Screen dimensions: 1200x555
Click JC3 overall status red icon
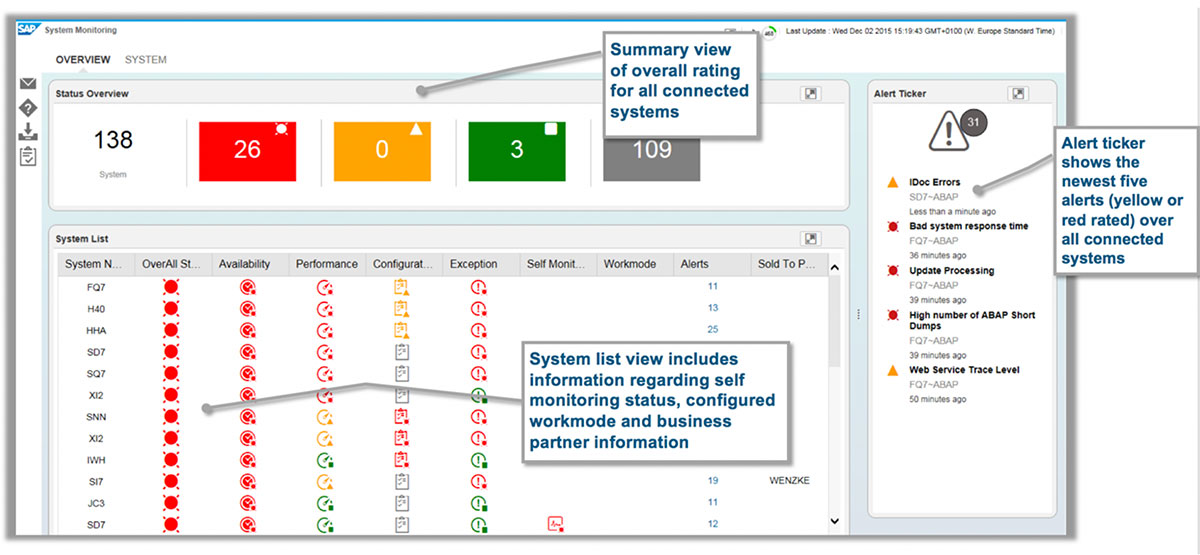171,503
